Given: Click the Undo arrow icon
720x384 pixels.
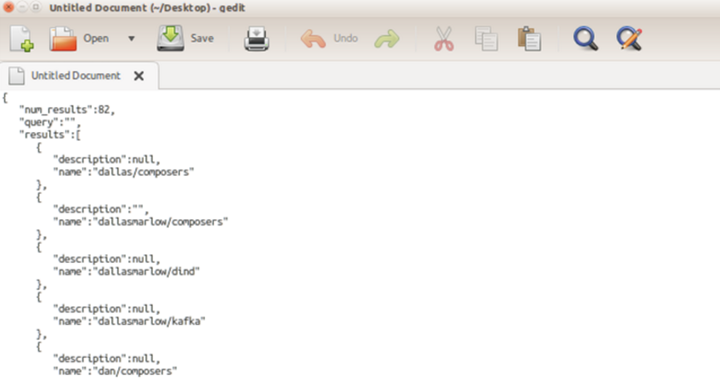Looking at the screenshot, I should (313, 39).
